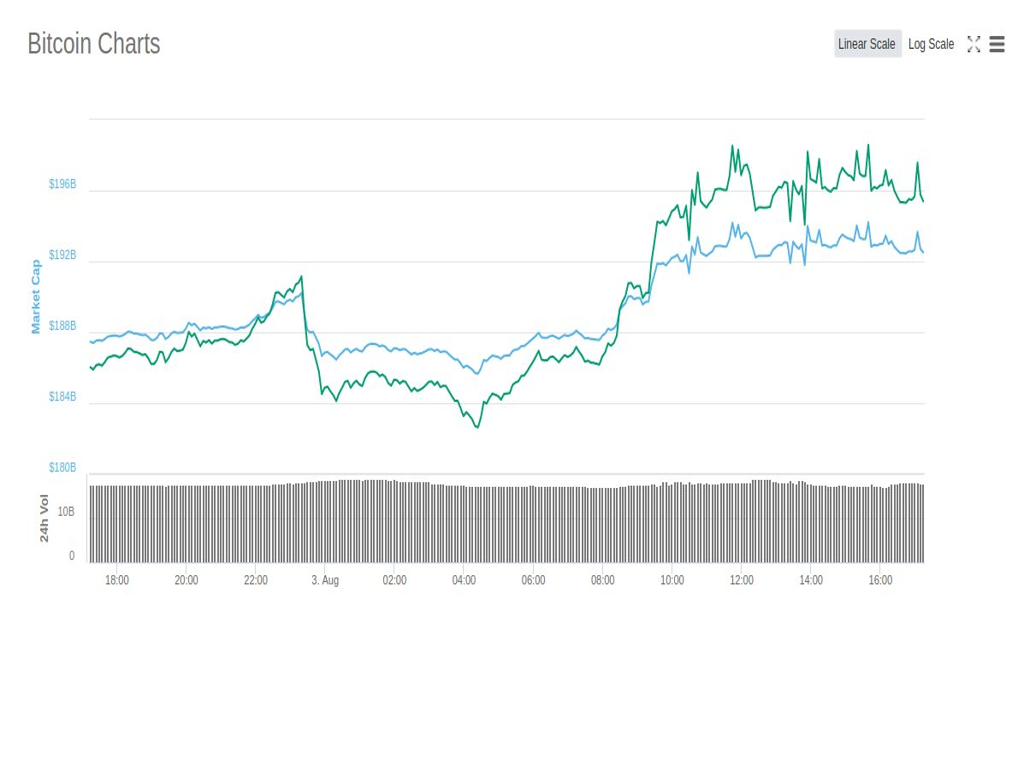Open the fullscreen chart view icon
1024x768 pixels.
pos(973,44)
